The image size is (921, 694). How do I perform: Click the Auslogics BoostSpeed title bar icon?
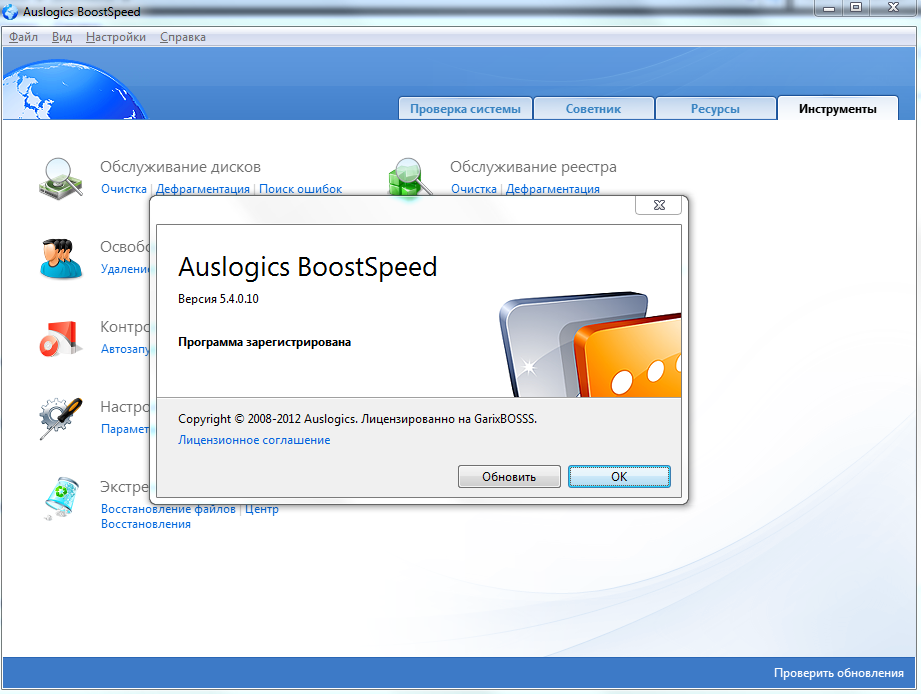11,11
